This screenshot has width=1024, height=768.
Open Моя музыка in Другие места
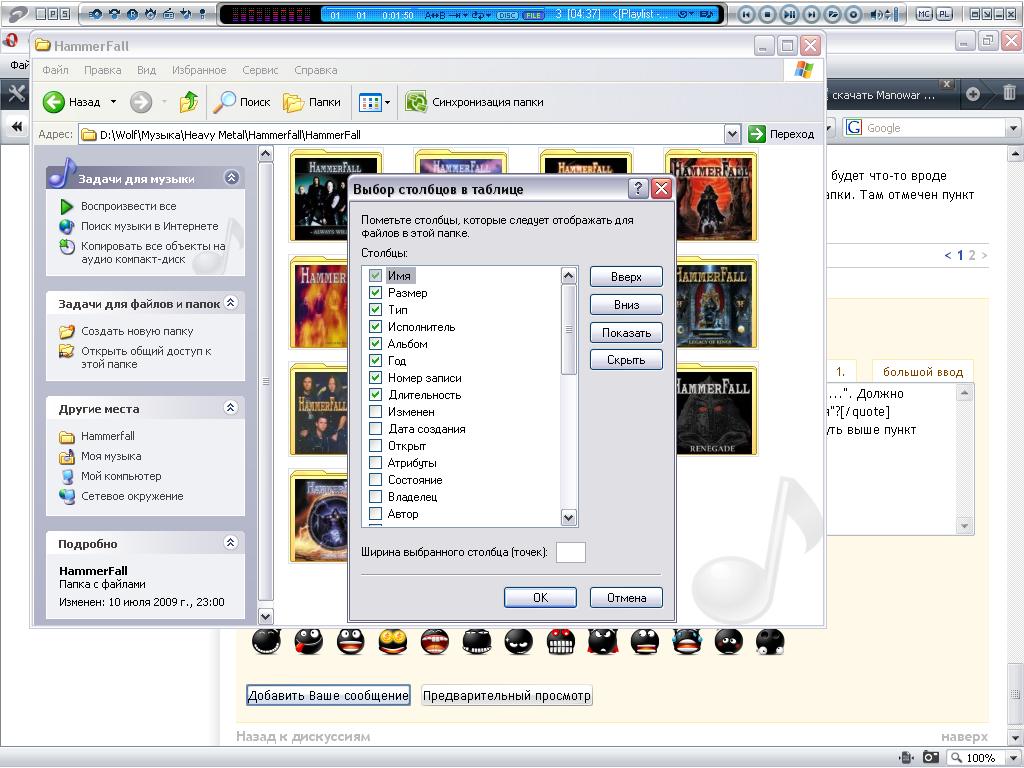point(101,456)
